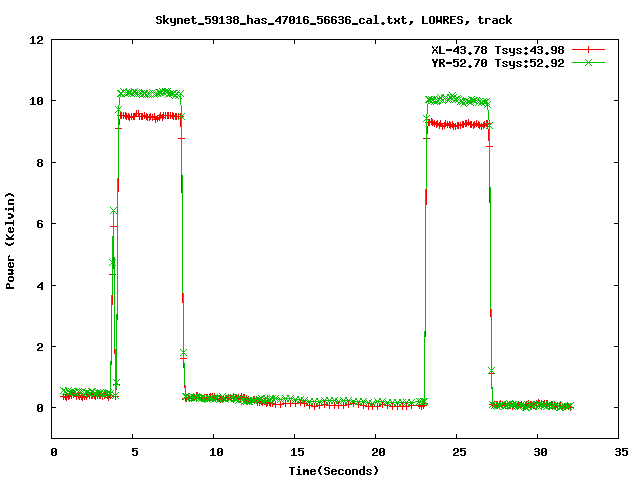
Task: Click the Time(Seconds) axis label
Action: click(333, 471)
